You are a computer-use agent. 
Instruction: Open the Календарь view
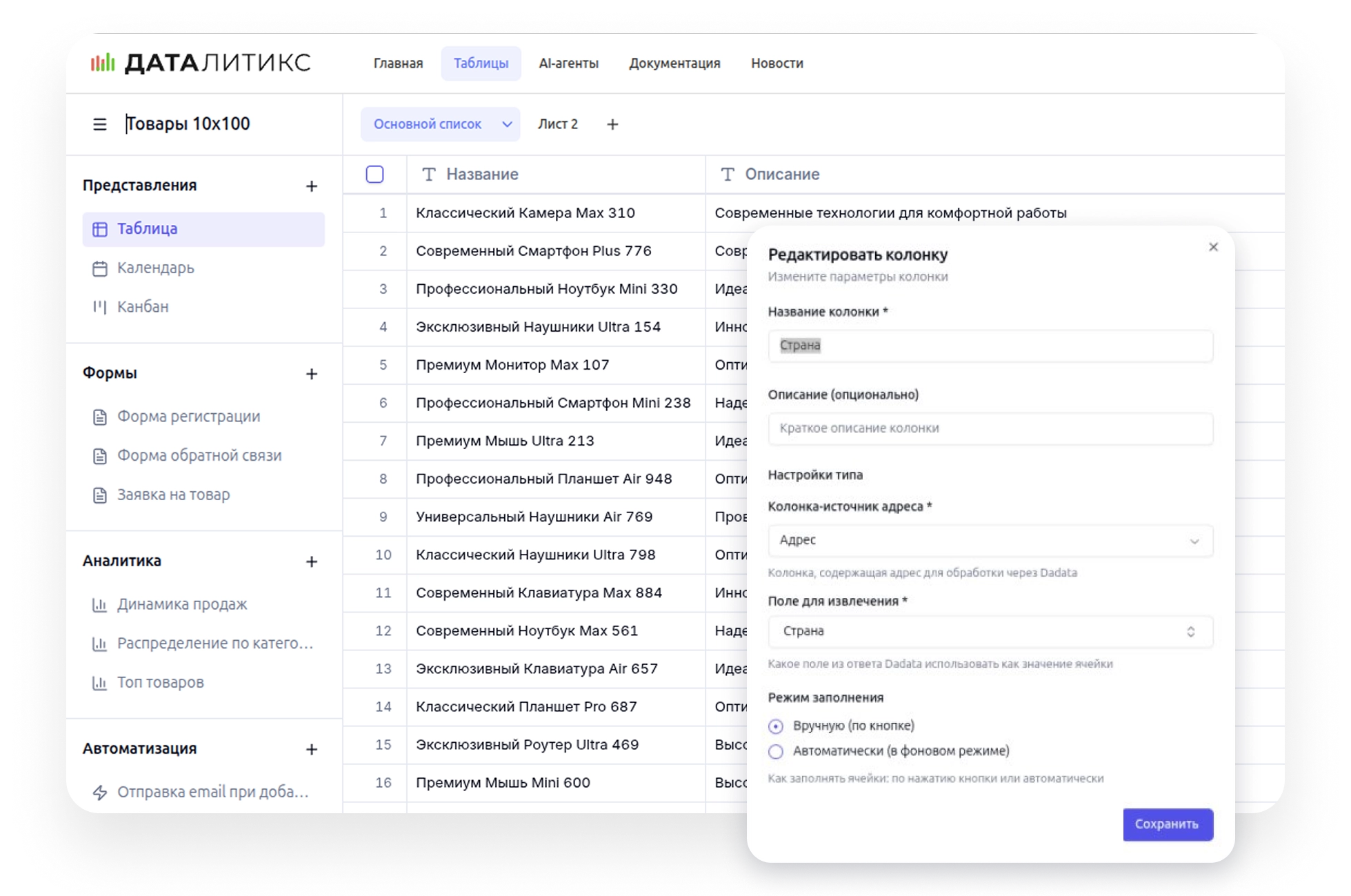155,268
